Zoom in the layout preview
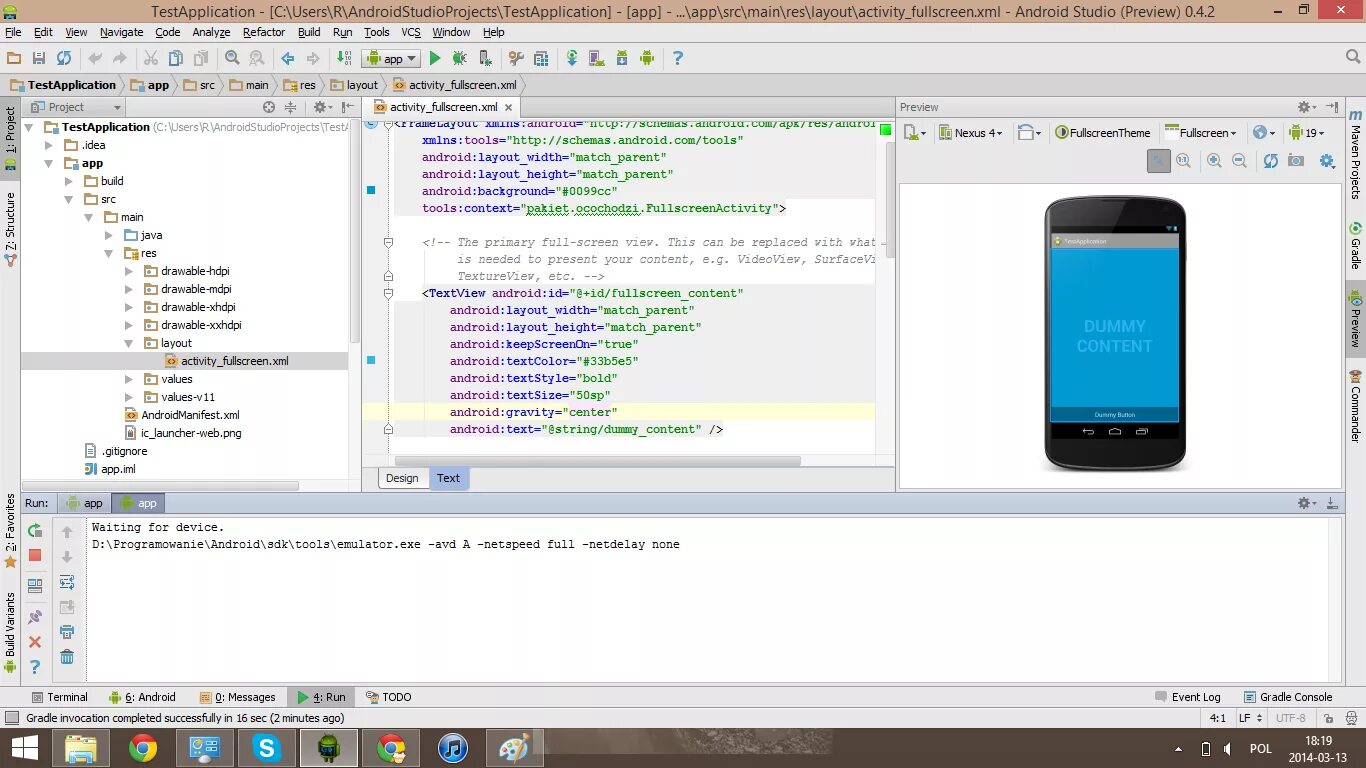 pos(1215,161)
